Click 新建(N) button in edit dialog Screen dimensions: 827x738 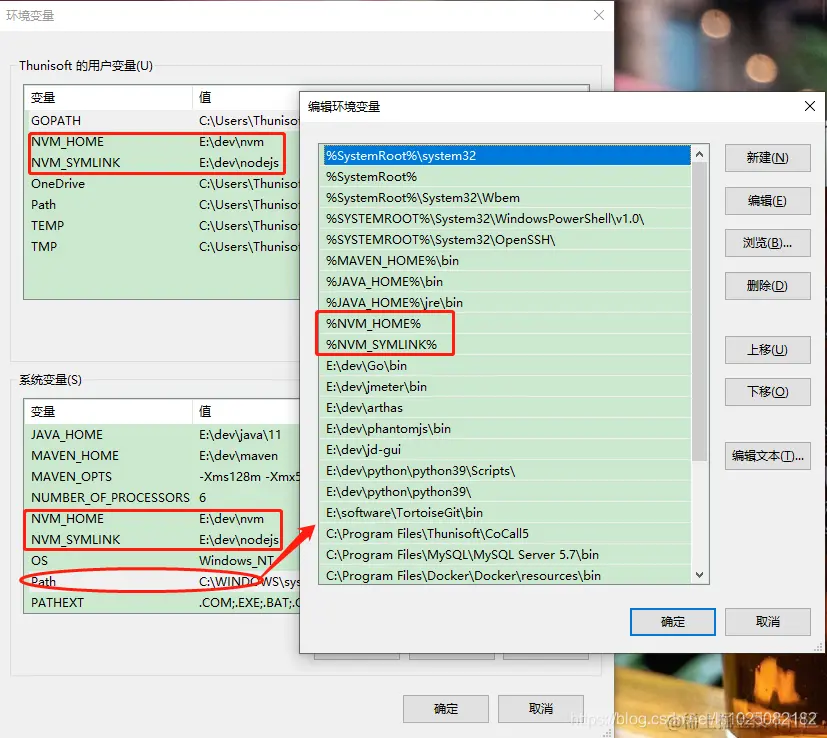[x=767, y=158]
